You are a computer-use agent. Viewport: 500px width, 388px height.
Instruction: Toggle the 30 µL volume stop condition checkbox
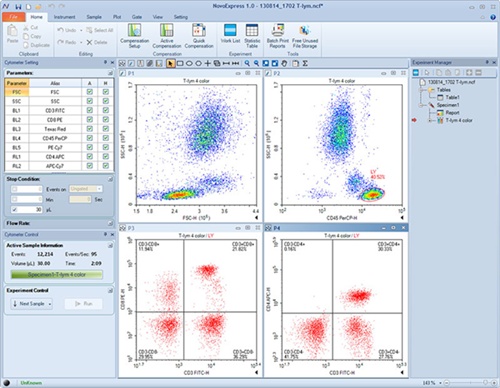[x=14, y=210]
